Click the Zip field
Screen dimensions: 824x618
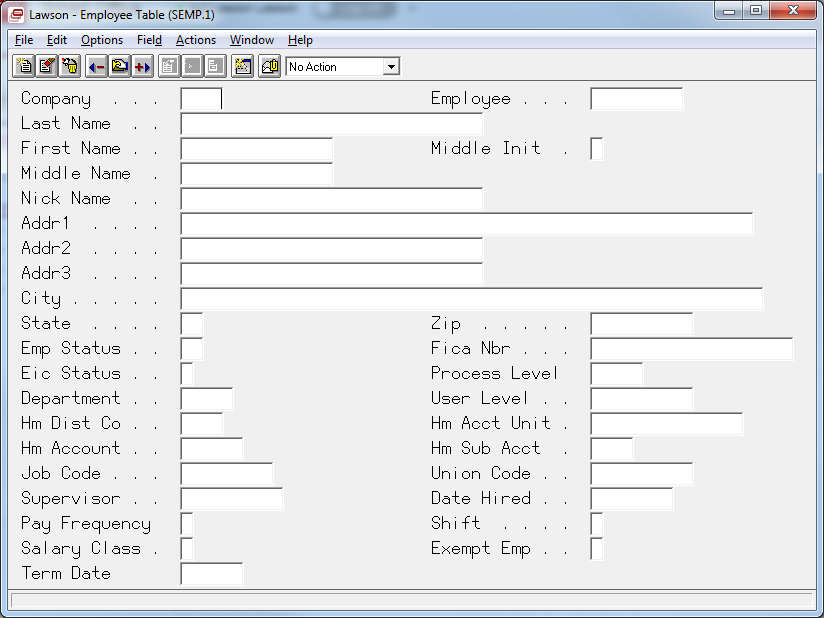(x=642, y=324)
